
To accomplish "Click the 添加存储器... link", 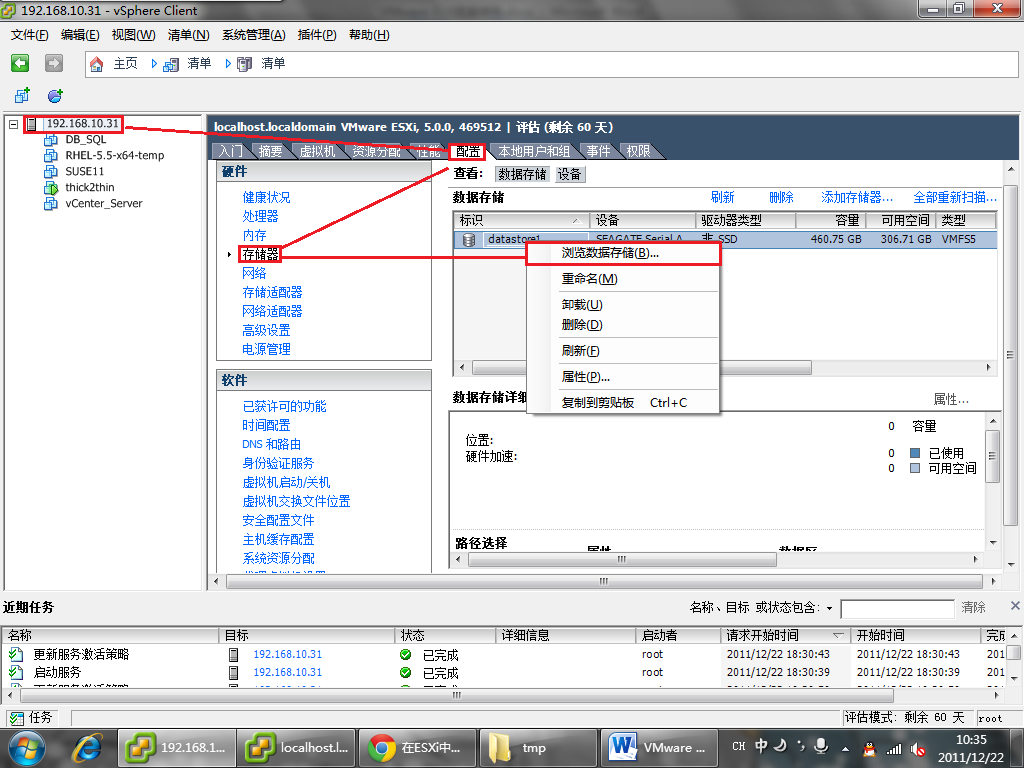I will pyautogui.click(x=857, y=197).
